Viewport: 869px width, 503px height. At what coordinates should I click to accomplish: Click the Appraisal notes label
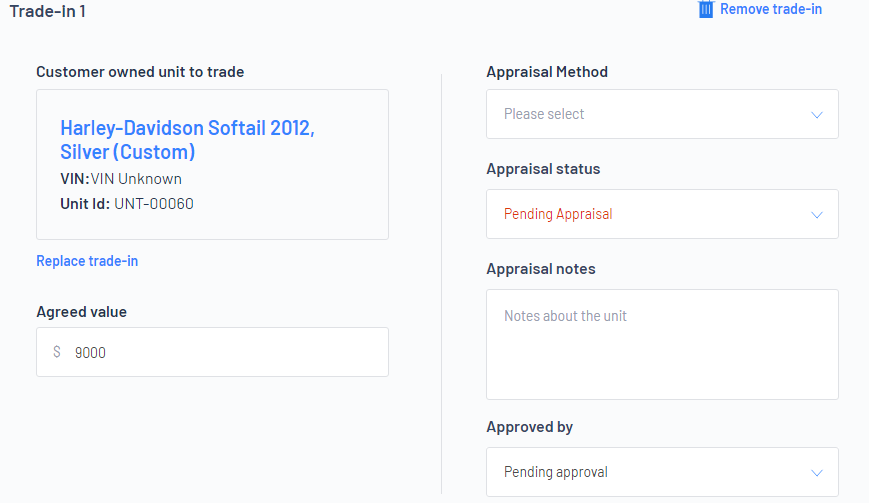coord(541,269)
